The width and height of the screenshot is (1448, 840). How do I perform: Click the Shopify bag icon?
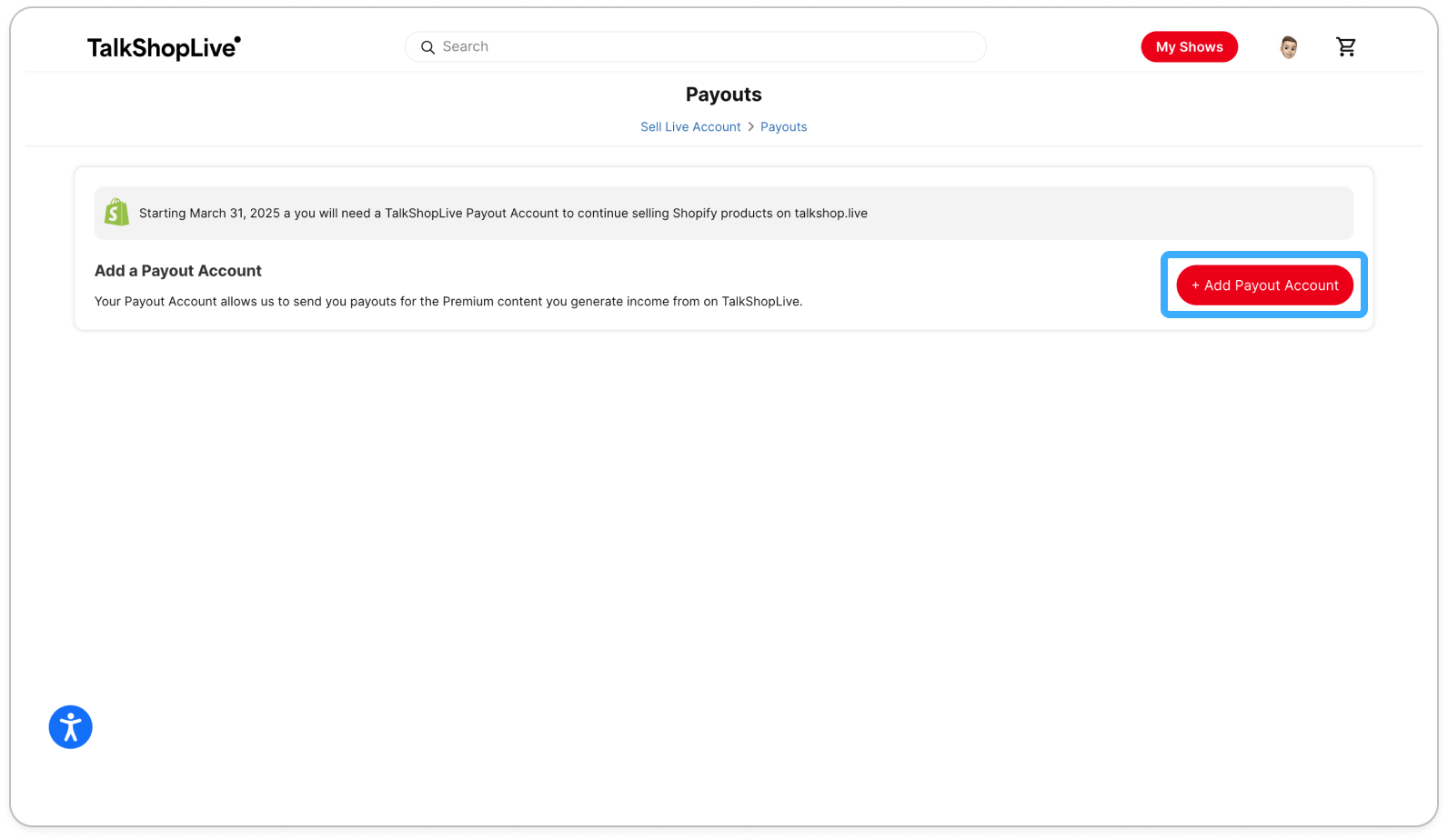pyautogui.click(x=116, y=213)
